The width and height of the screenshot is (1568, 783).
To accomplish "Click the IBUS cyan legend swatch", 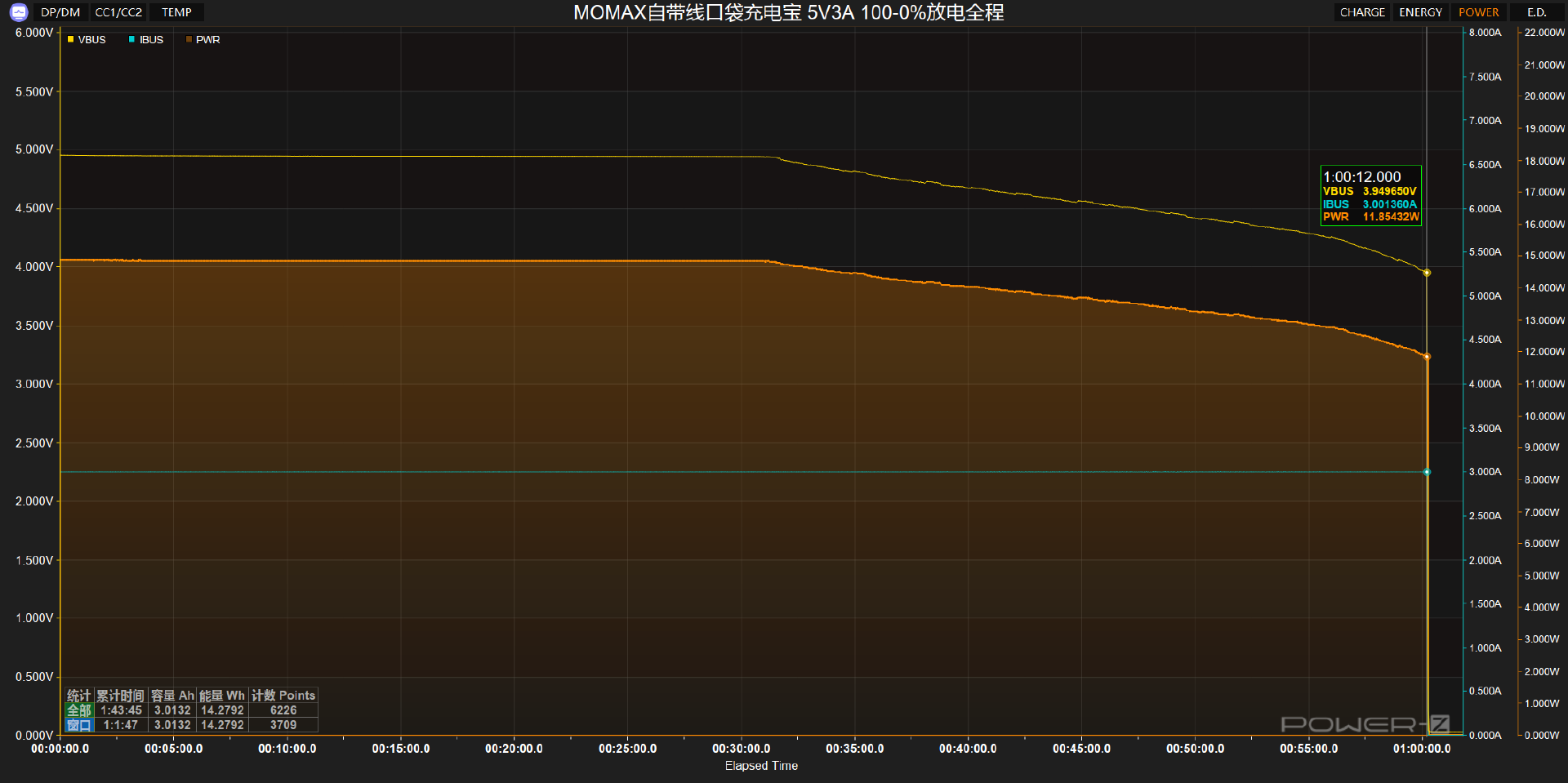I will (131, 39).
